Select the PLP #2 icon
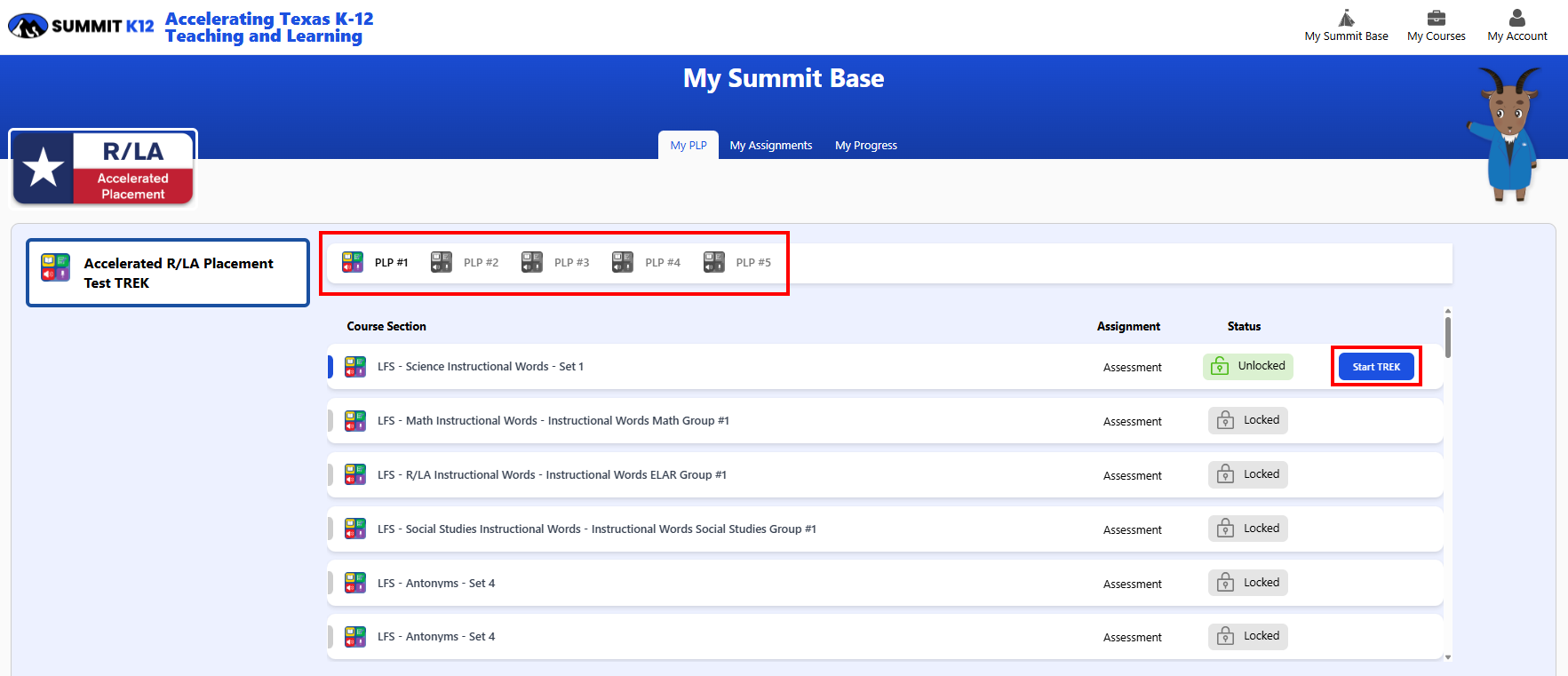The height and width of the screenshot is (676, 1568). coord(442,262)
